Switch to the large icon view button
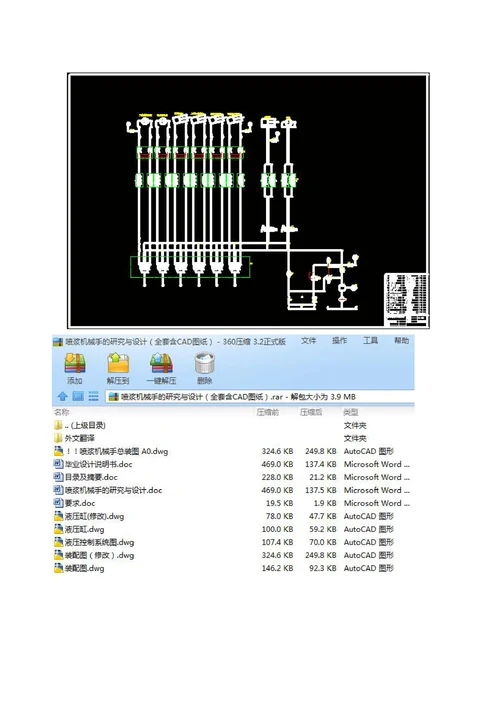Viewport: 500px width, 707px height. (78, 396)
